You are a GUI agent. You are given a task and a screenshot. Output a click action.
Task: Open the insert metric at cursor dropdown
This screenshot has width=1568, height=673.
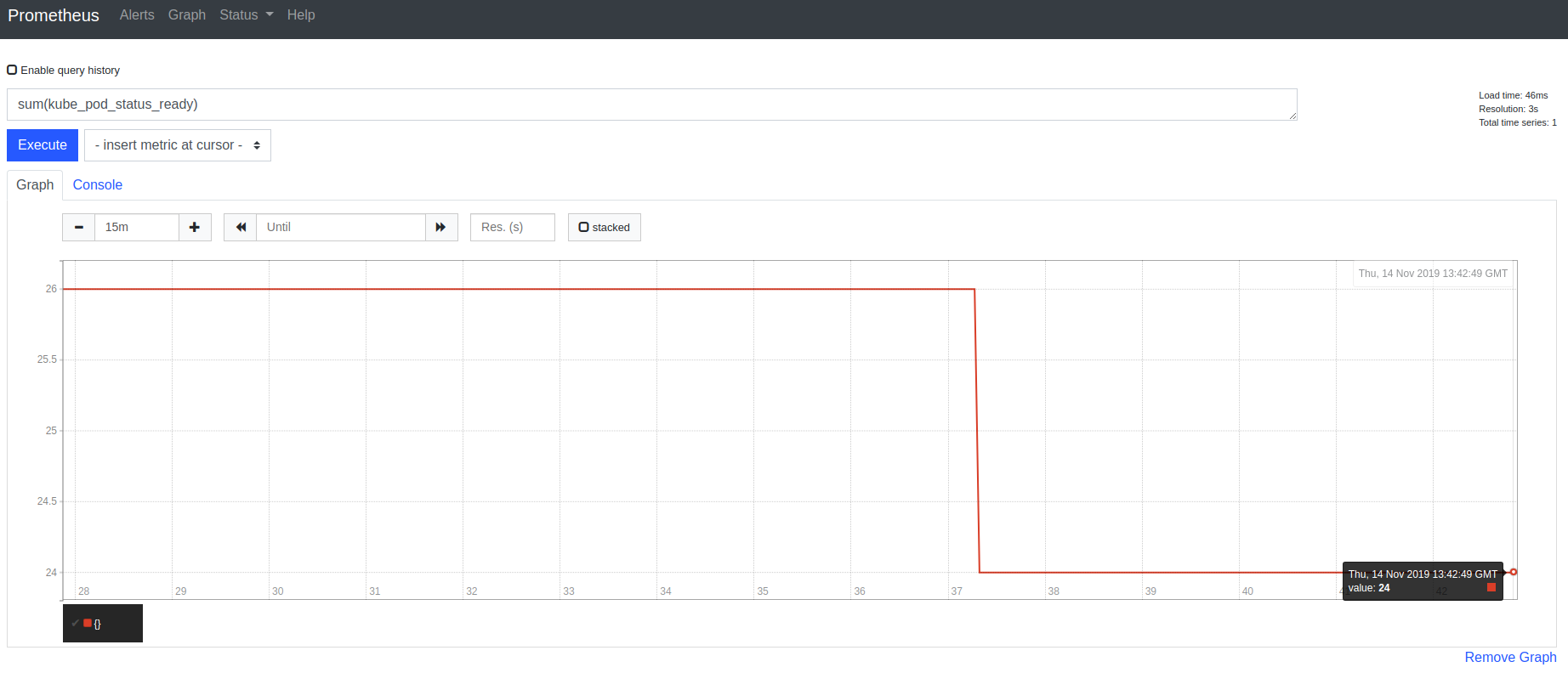177,145
